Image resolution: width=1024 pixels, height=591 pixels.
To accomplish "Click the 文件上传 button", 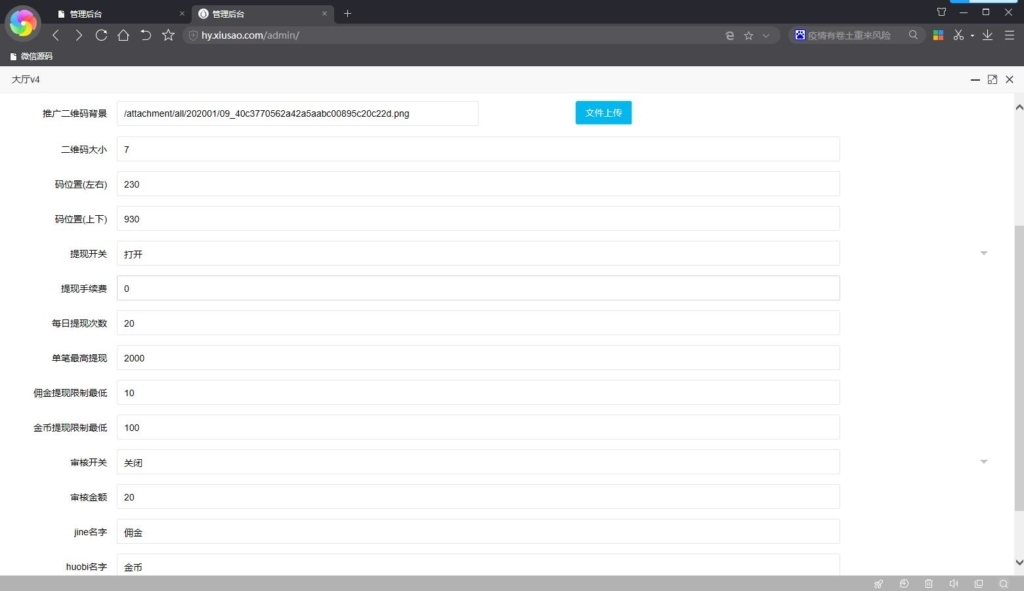I will [x=603, y=113].
